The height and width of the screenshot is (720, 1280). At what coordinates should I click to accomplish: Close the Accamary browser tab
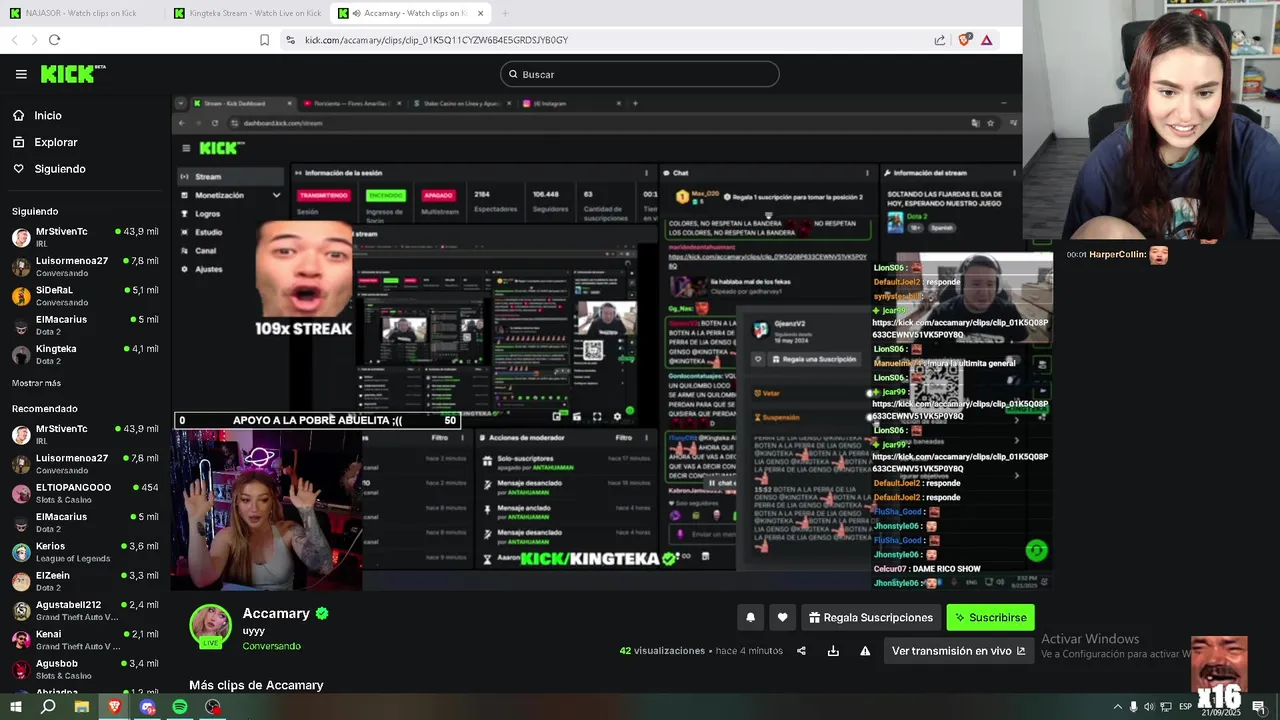[481, 13]
